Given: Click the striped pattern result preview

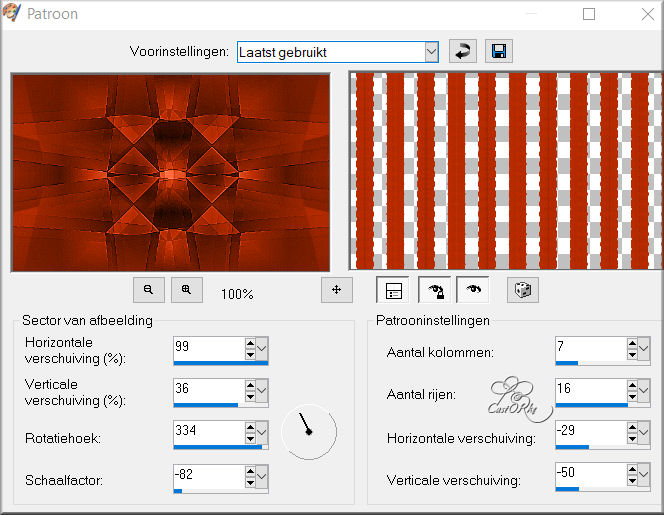Looking at the screenshot, I should pos(506,171).
